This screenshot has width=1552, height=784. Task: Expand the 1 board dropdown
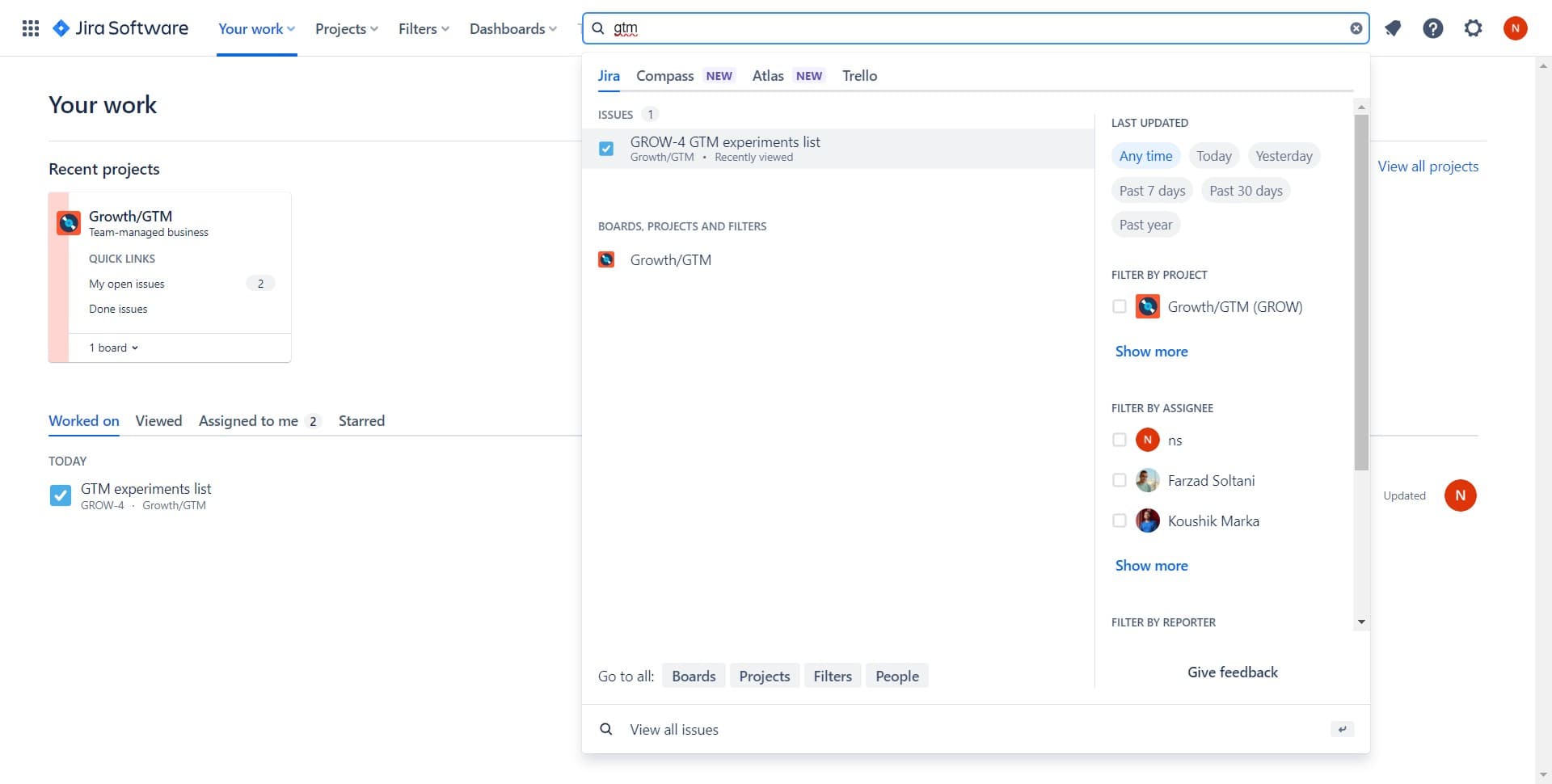coord(113,348)
